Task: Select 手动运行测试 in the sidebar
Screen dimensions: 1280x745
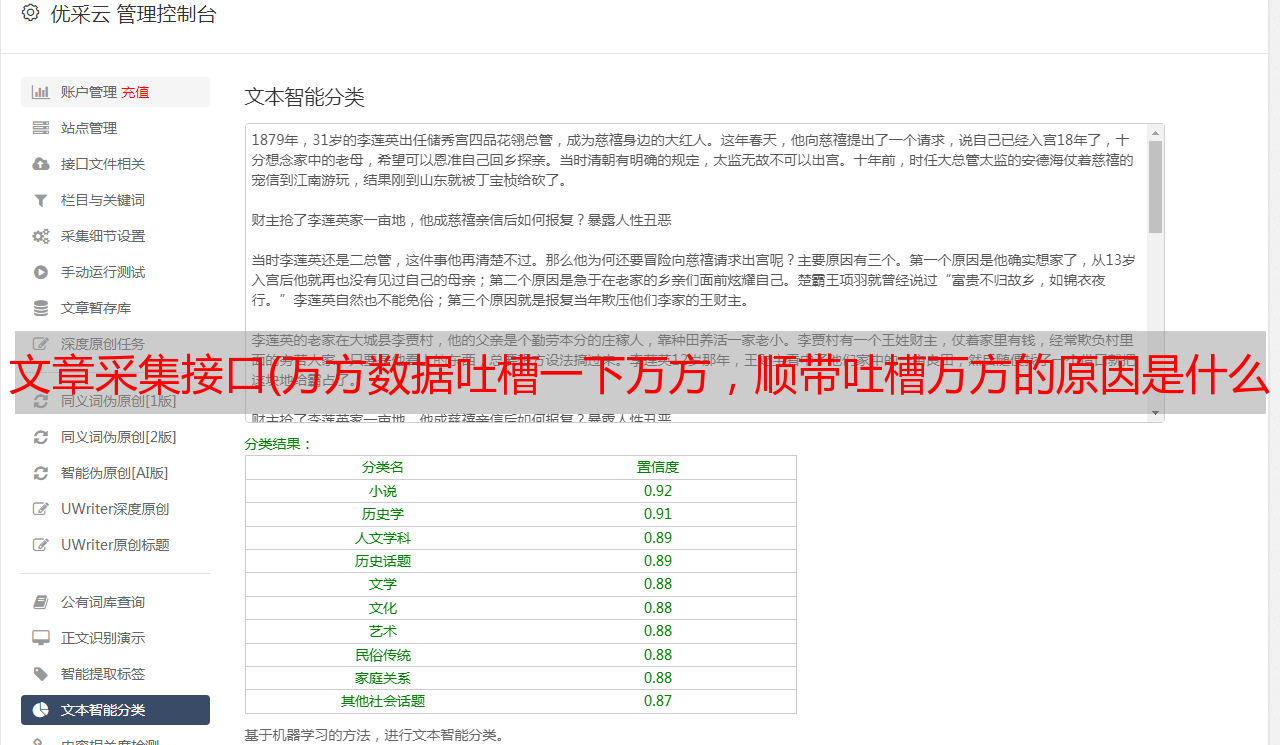Action: click(x=115, y=272)
